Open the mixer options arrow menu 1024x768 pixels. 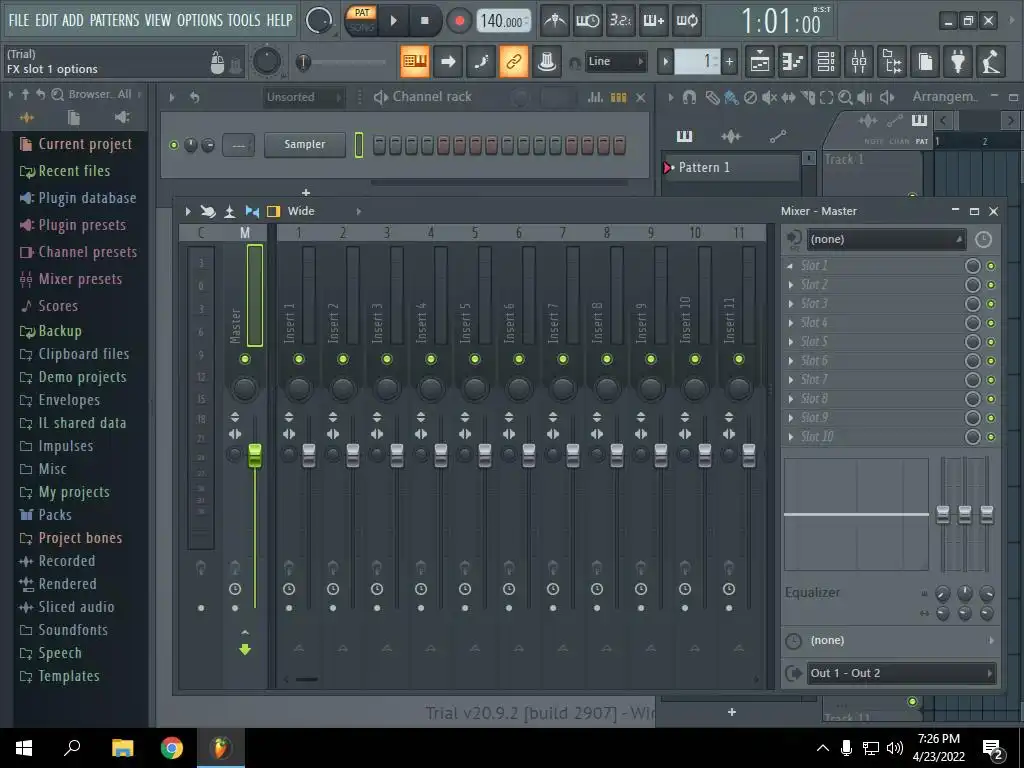(187, 211)
